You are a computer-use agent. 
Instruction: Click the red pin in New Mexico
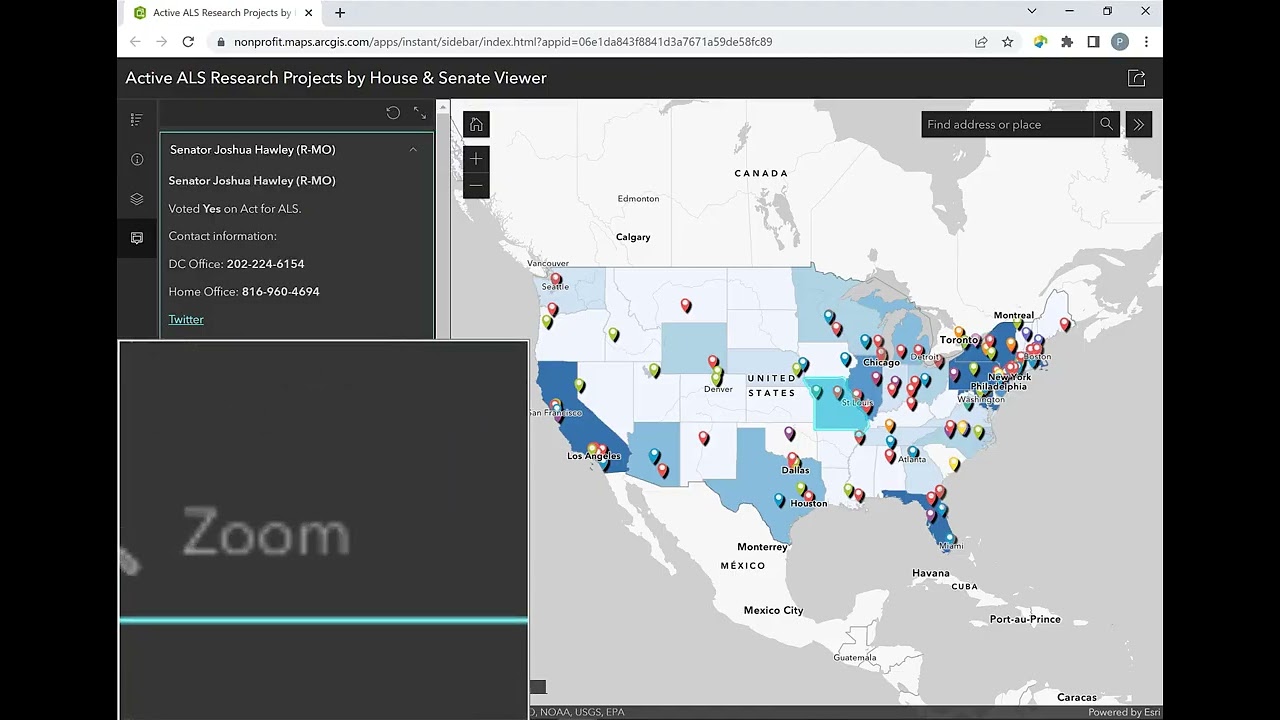click(704, 438)
